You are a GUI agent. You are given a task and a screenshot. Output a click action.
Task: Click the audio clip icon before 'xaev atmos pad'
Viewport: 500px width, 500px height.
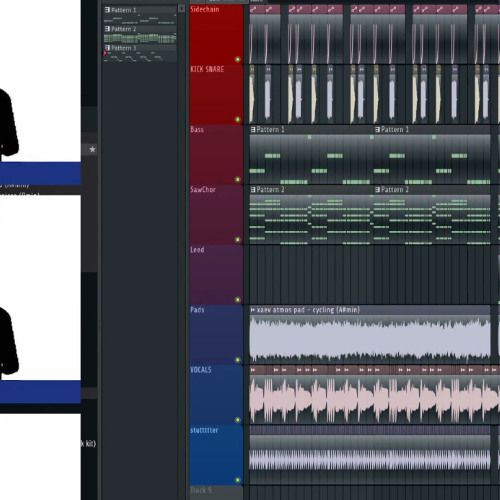pyautogui.click(x=253, y=310)
